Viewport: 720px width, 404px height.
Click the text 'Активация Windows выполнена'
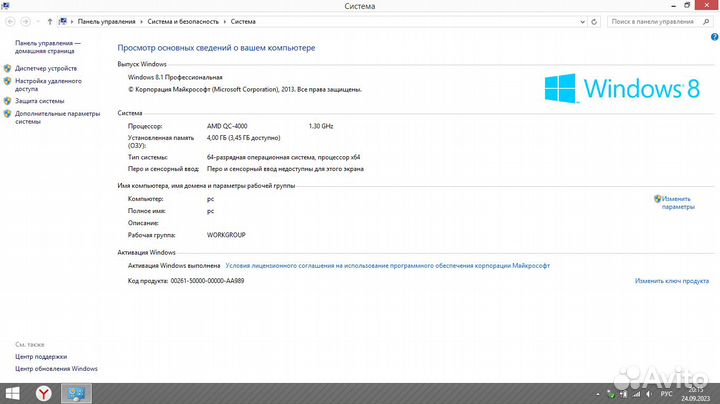(174, 266)
